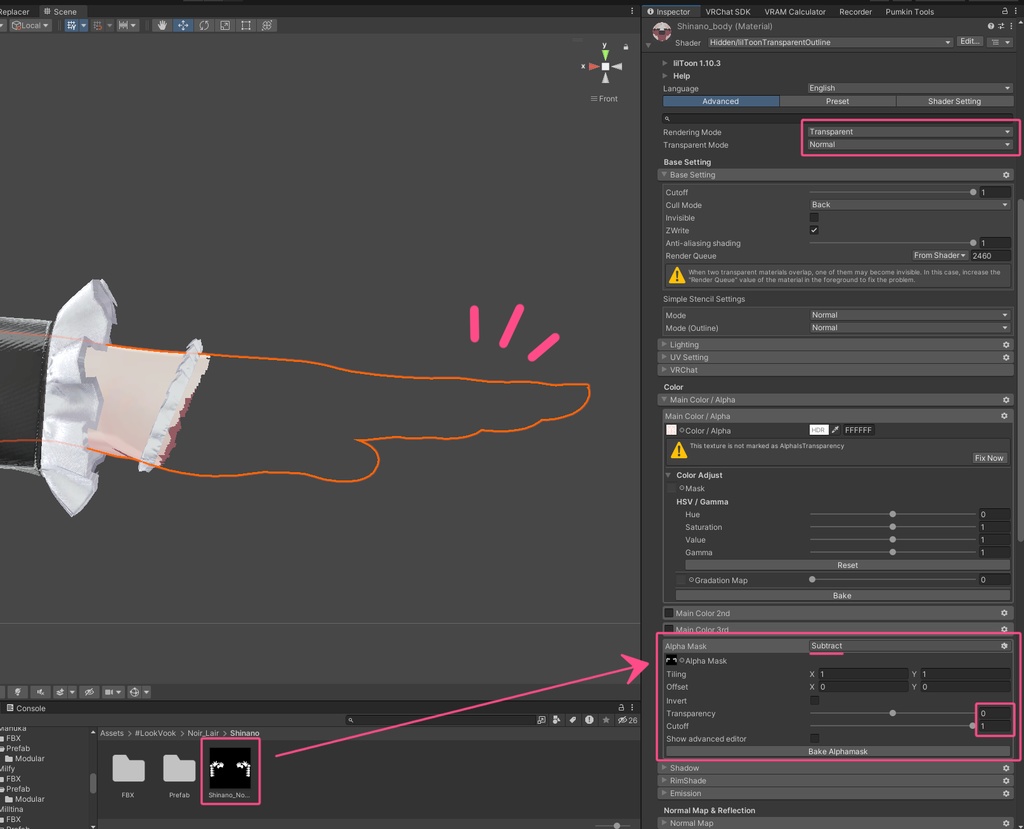Open the Rendering Mode dropdown
The width and height of the screenshot is (1024, 829).
tap(909, 132)
